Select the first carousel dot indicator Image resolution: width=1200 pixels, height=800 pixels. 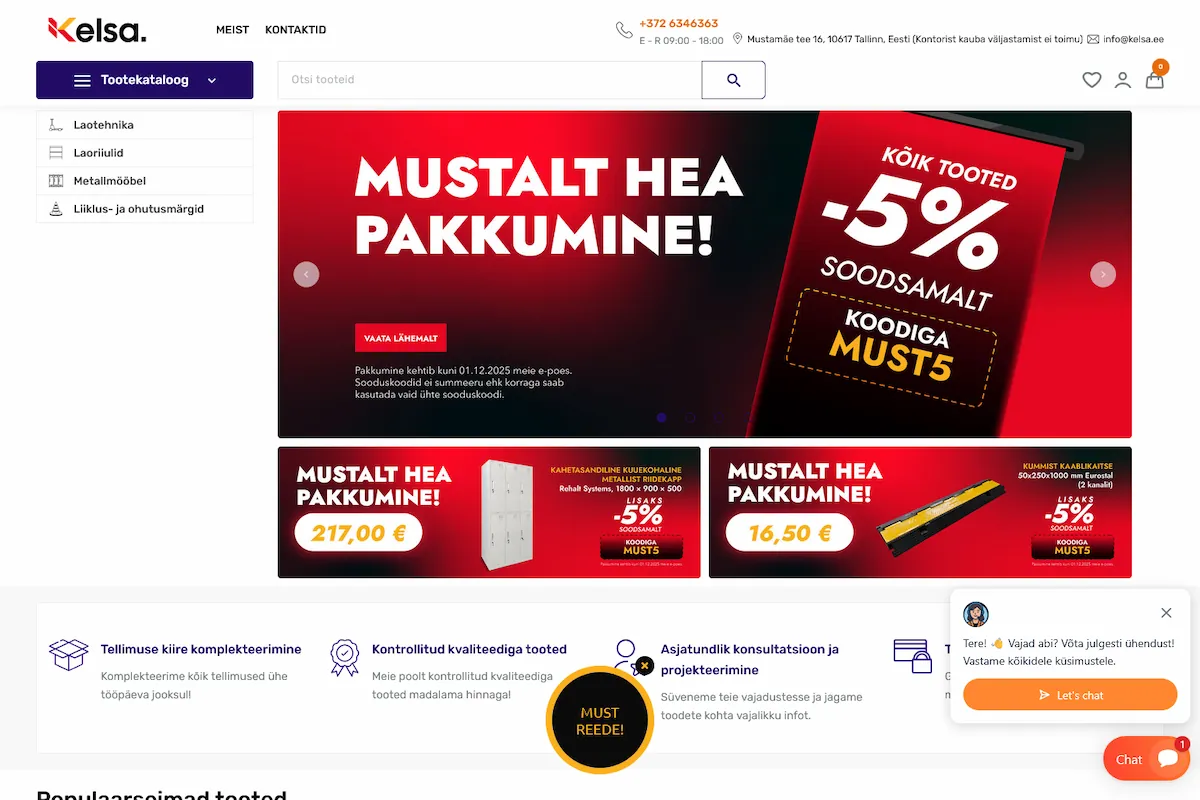(x=661, y=418)
